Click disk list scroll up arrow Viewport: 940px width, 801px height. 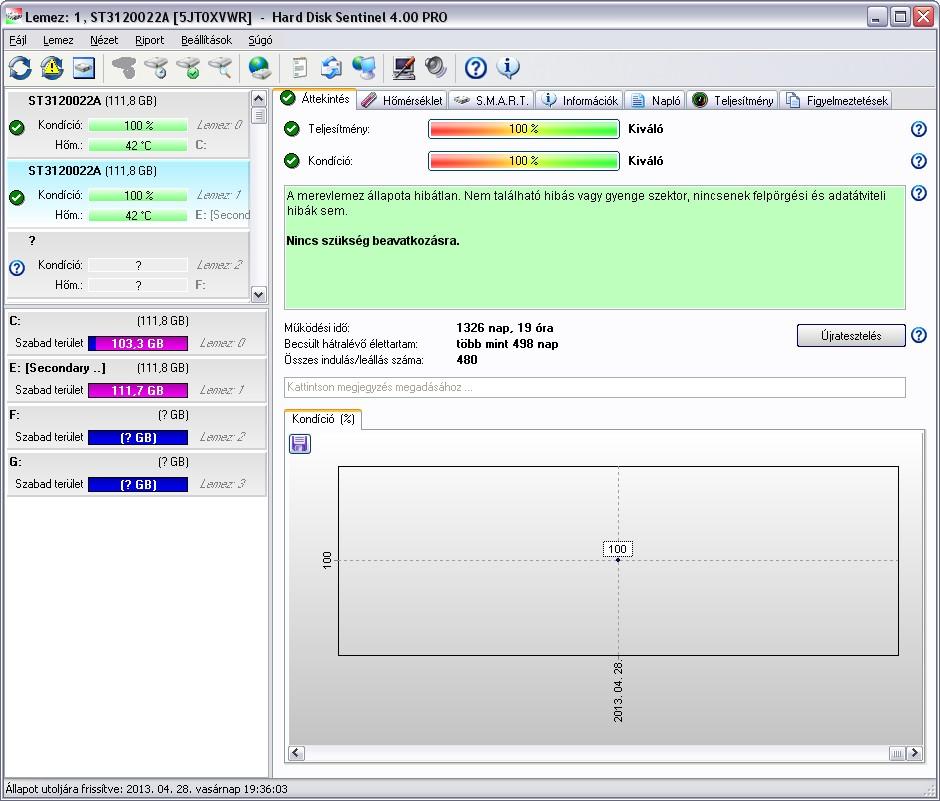(x=258, y=98)
